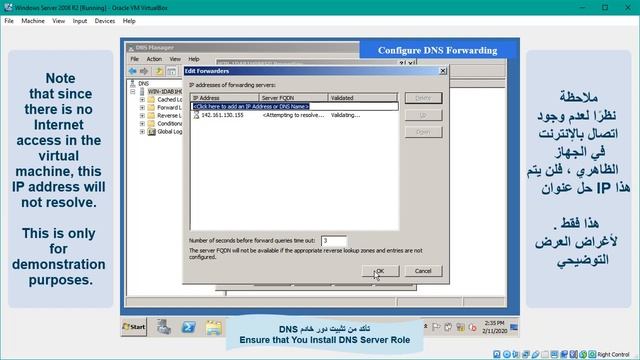Viewport: 640px width, 360px height.
Task: Click the Right Control host key indicator
Action: pos(613,355)
